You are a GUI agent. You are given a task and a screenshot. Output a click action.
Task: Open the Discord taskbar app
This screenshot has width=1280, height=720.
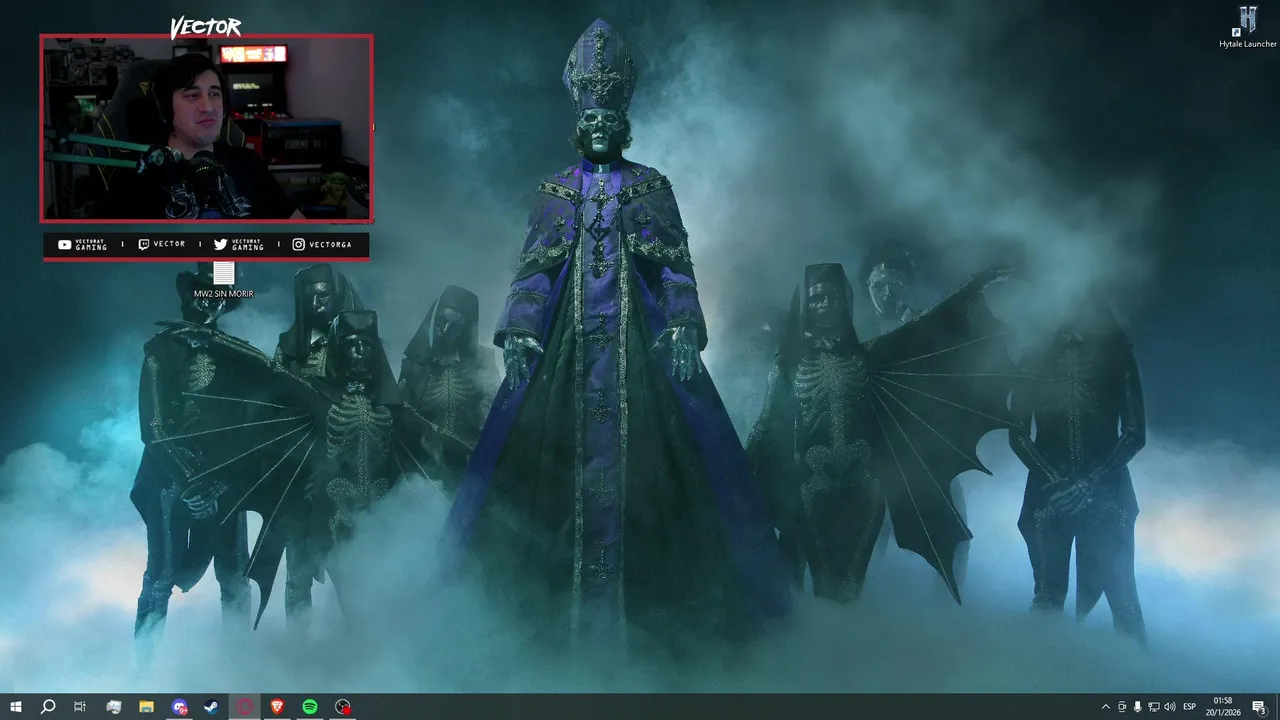179,707
